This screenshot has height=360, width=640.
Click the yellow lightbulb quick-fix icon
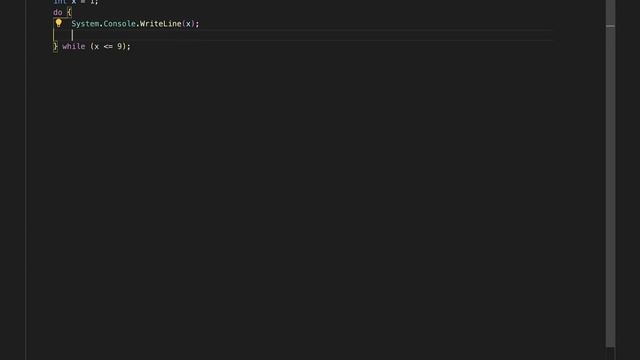tap(58, 23)
